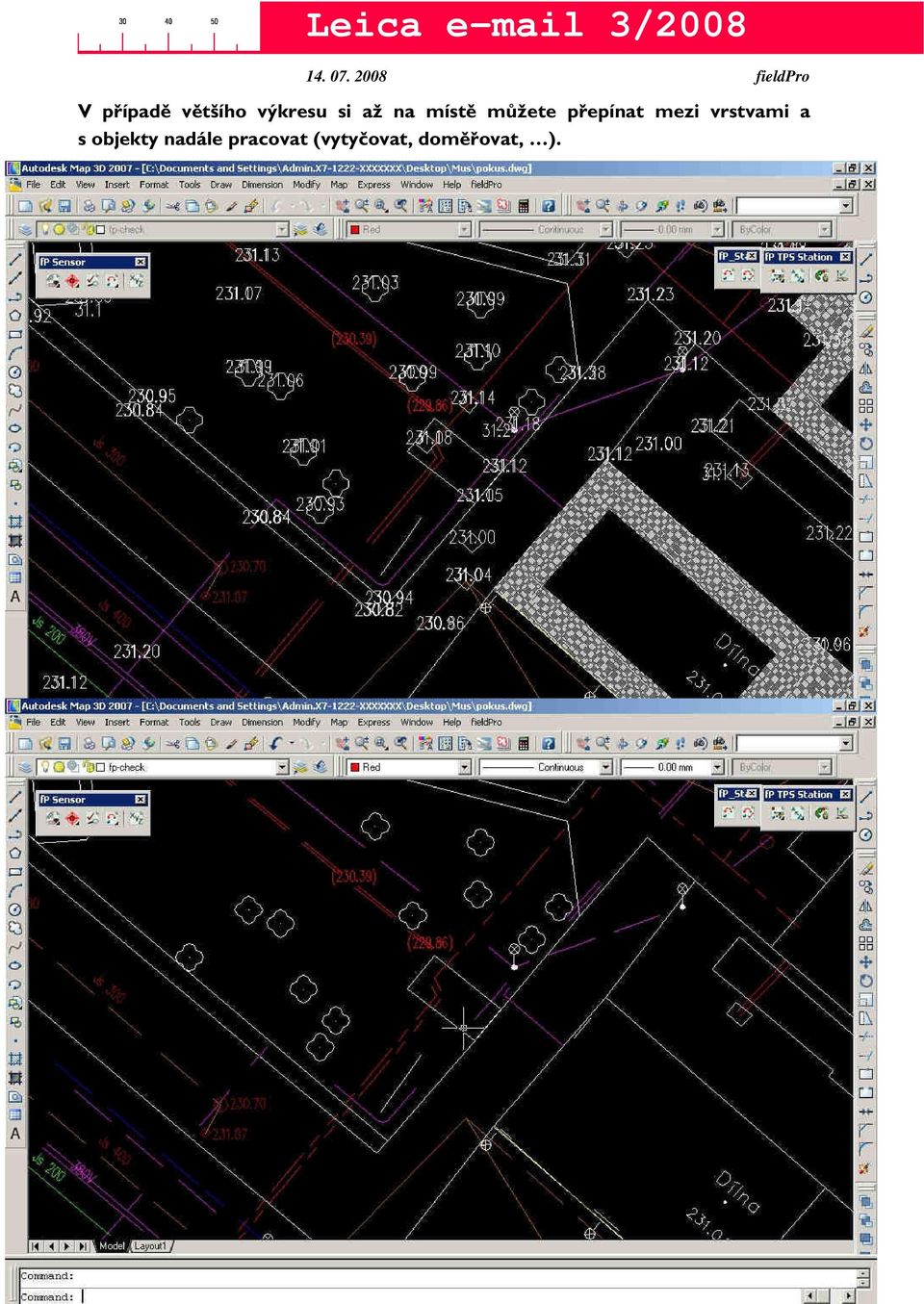Select Hatch tool in upper window draw toolbar

[14, 522]
